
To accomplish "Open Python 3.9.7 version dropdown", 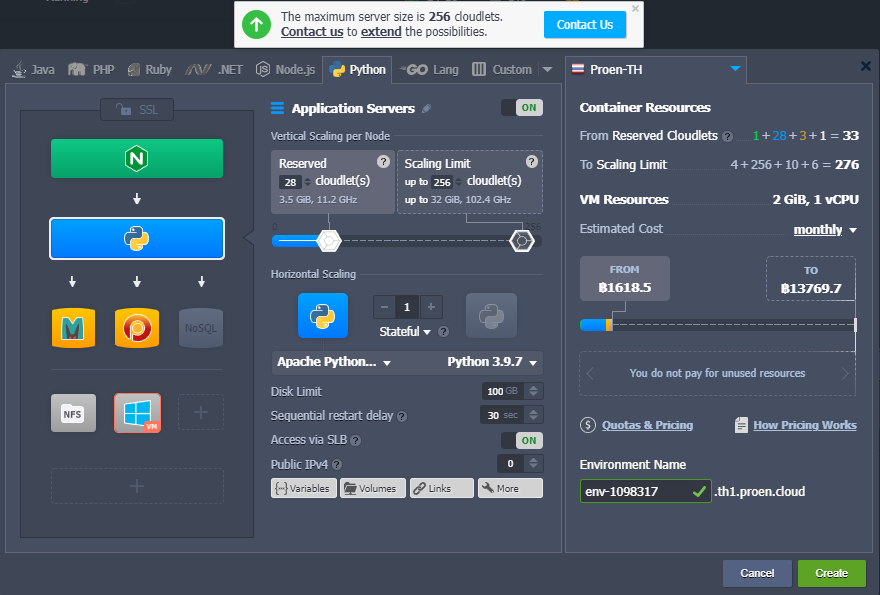I will pos(492,362).
